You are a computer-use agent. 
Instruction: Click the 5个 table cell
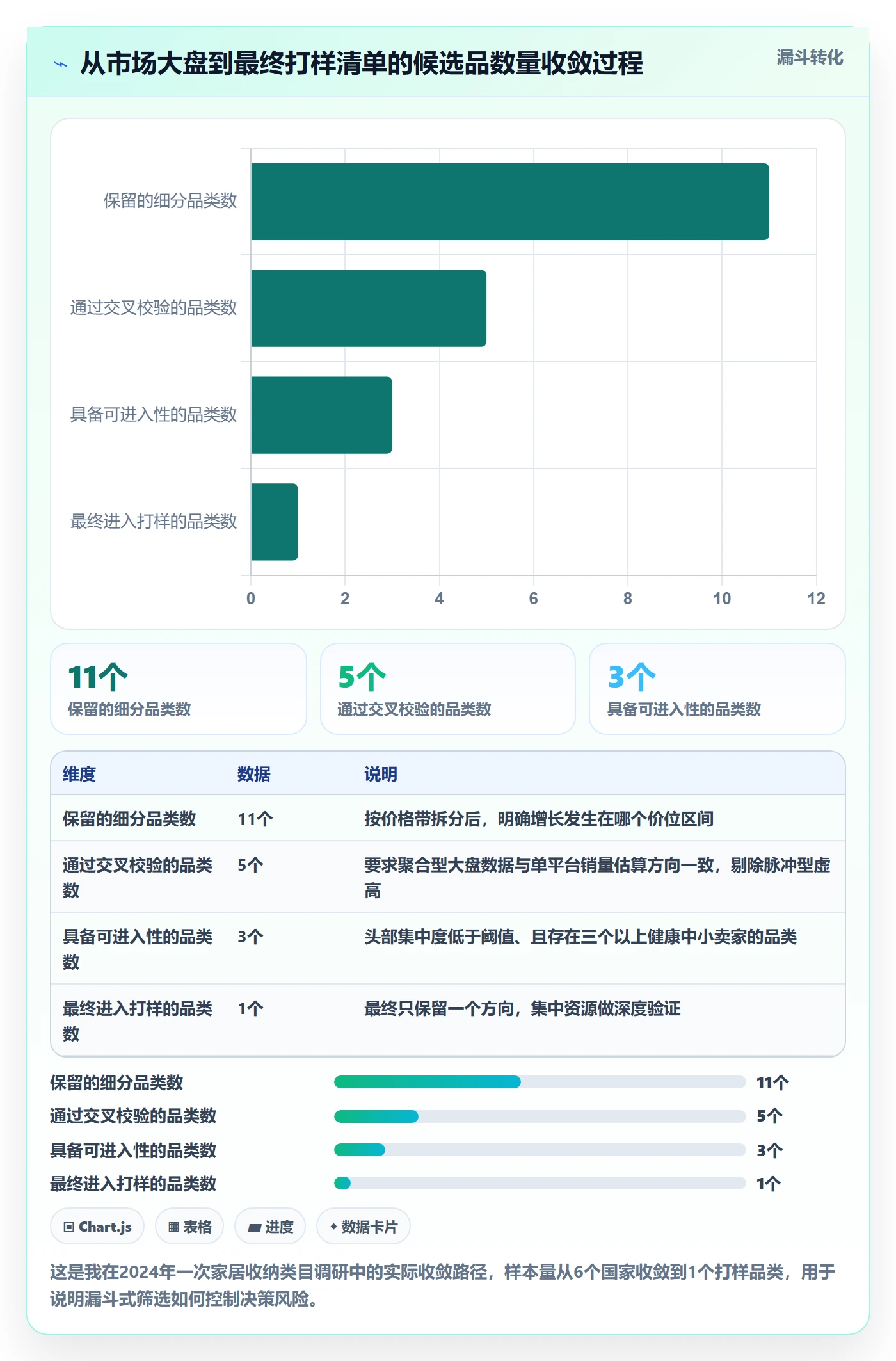[250, 865]
